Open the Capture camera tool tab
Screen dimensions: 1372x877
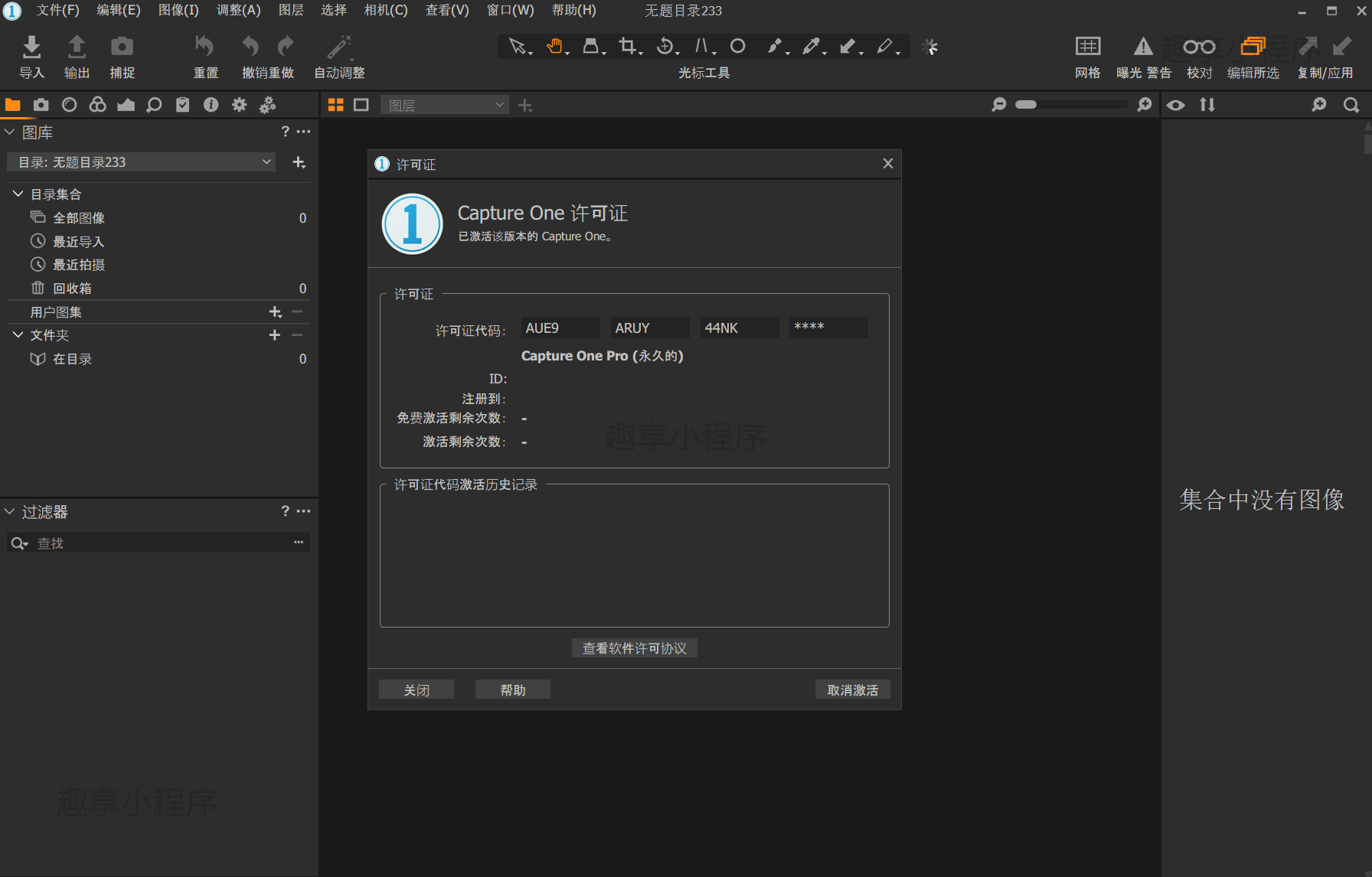(41, 105)
